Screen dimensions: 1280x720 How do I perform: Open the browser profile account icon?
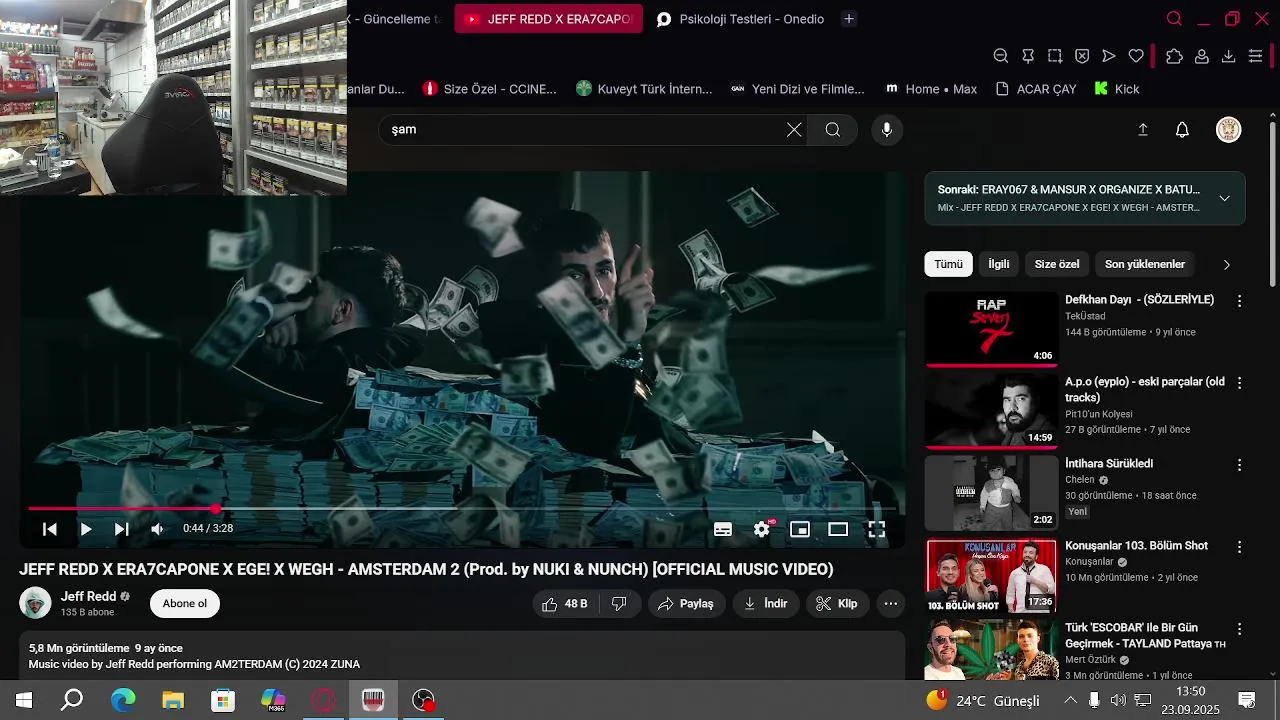pyautogui.click(x=1202, y=56)
